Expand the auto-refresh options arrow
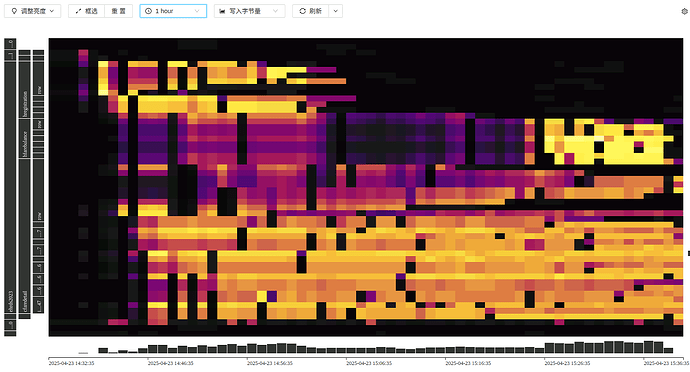 335,11
